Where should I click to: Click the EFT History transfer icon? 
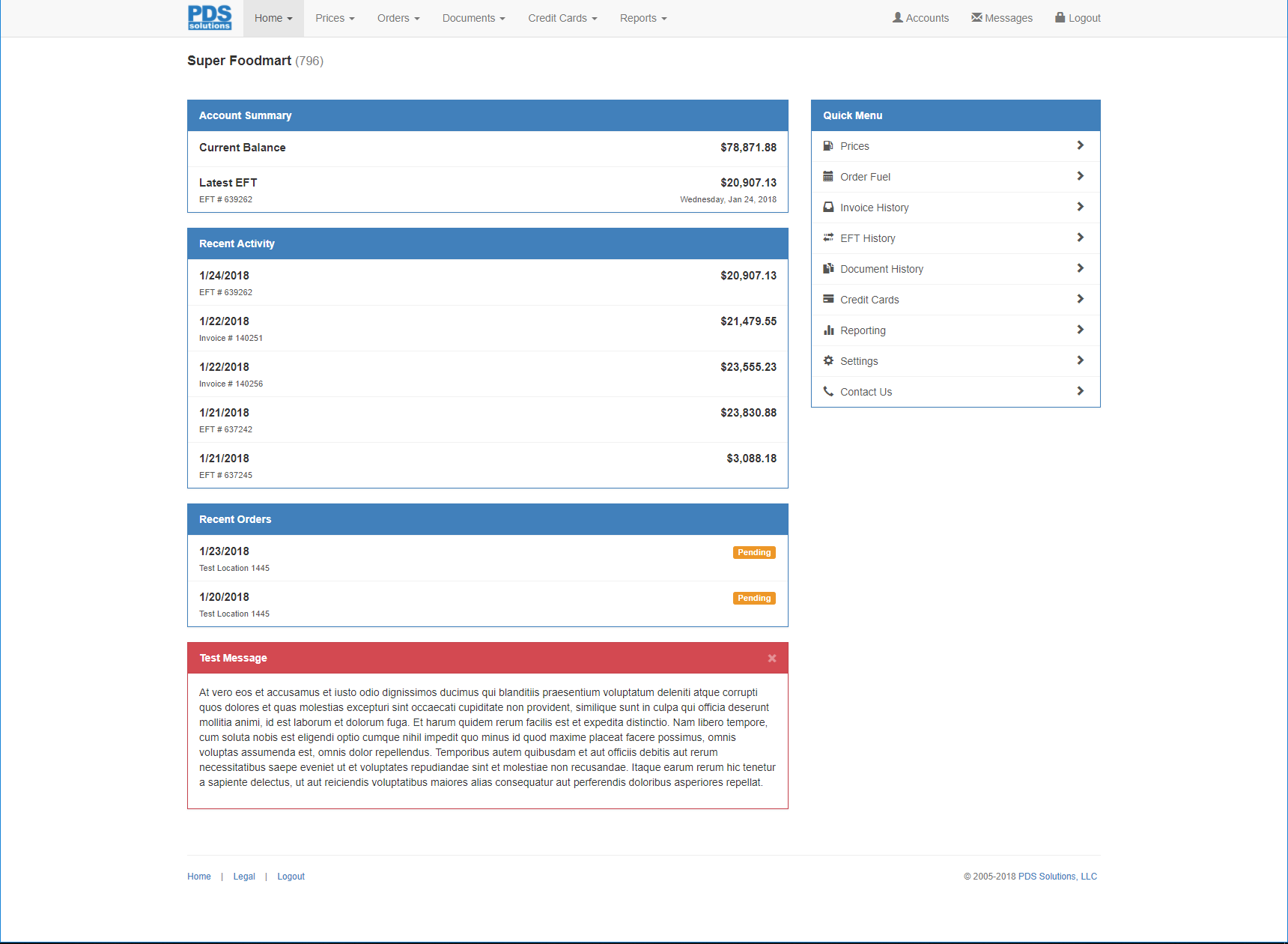coord(828,237)
